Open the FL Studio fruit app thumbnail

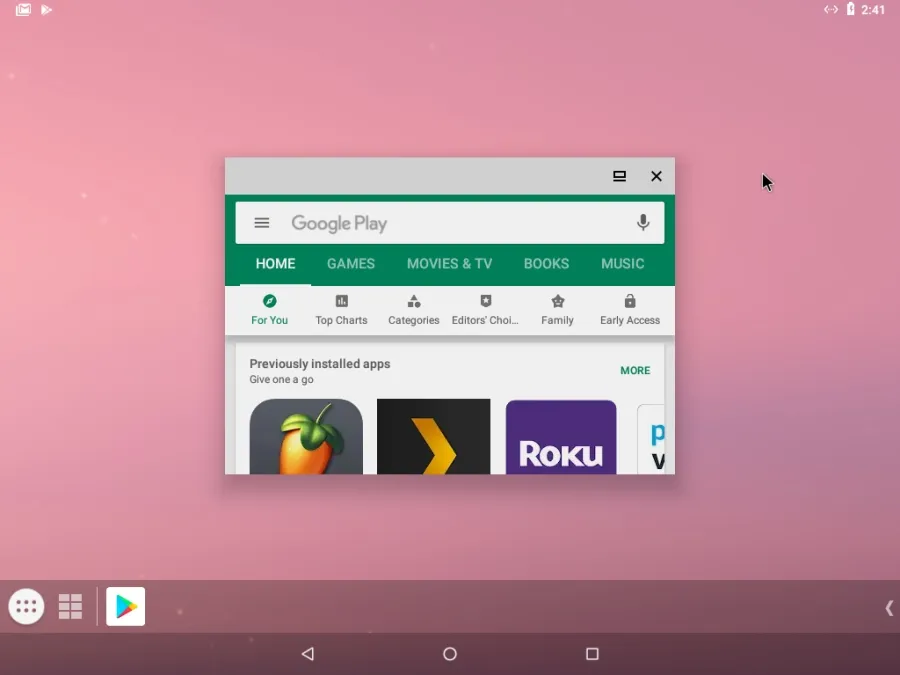coord(306,437)
